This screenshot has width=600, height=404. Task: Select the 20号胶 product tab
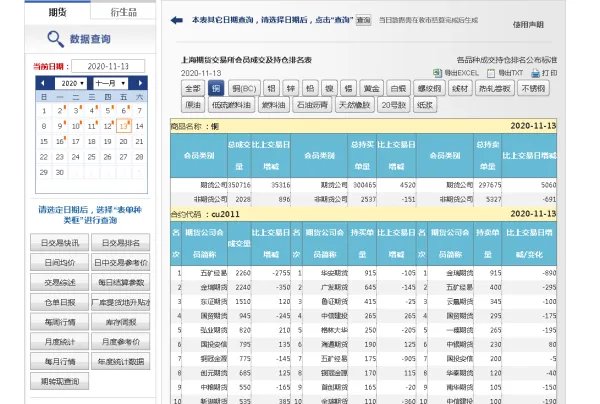tap(393, 105)
